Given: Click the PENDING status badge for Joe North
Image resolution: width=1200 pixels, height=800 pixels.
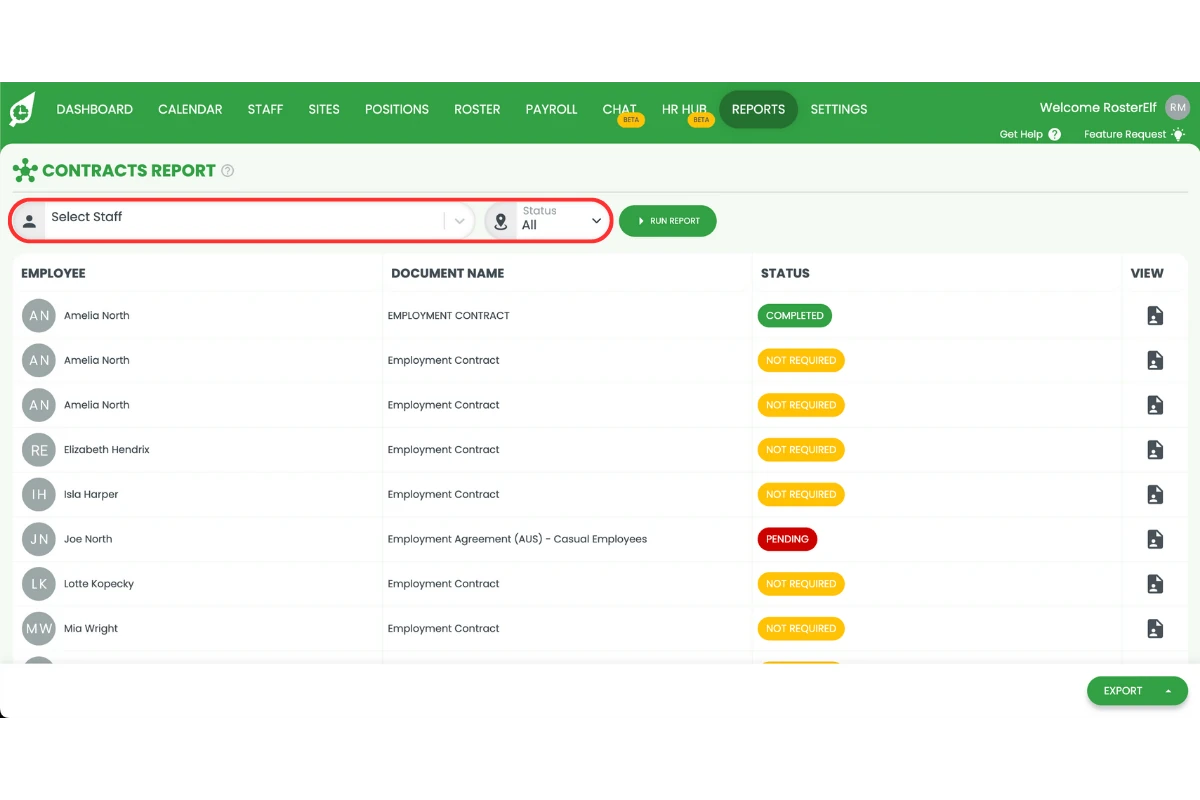Looking at the screenshot, I should point(788,539).
